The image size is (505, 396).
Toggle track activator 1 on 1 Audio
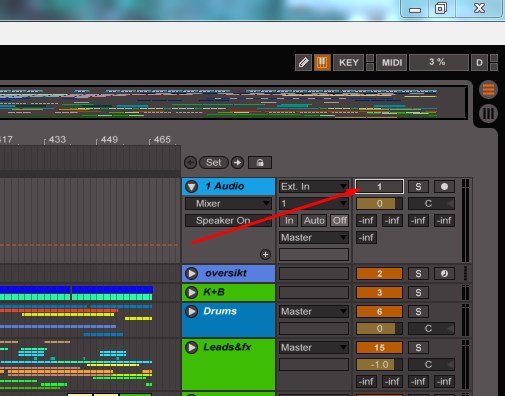[x=379, y=186]
